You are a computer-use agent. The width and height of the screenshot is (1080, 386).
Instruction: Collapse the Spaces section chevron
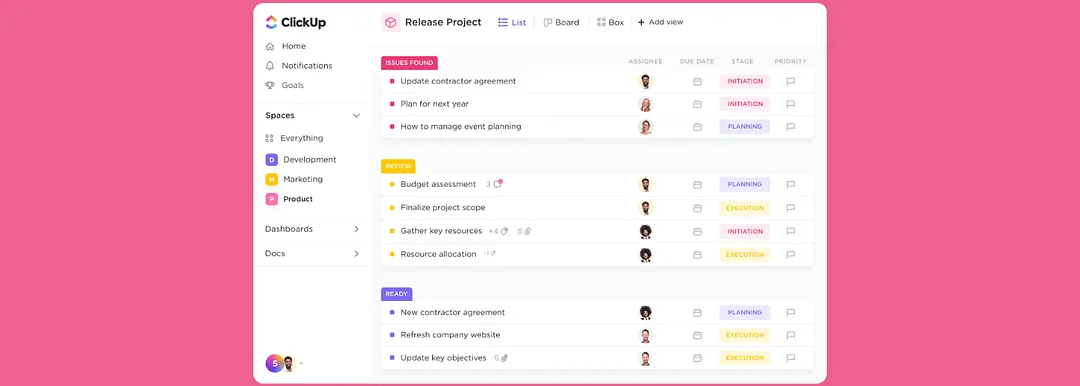tap(356, 116)
